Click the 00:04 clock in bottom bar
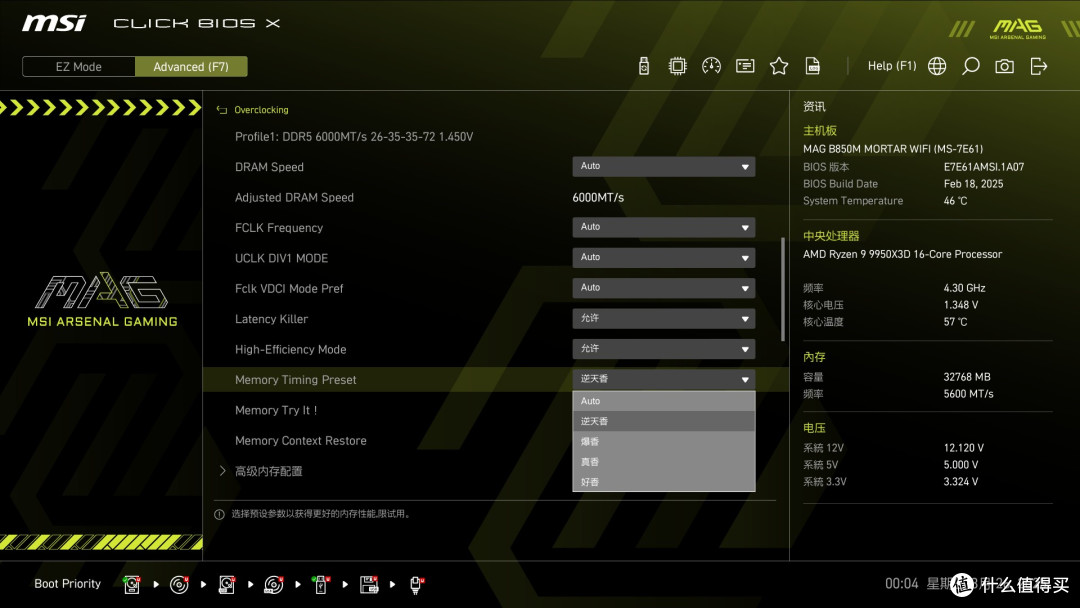Image resolution: width=1080 pixels, height=608 pixels. coord(902,584)
